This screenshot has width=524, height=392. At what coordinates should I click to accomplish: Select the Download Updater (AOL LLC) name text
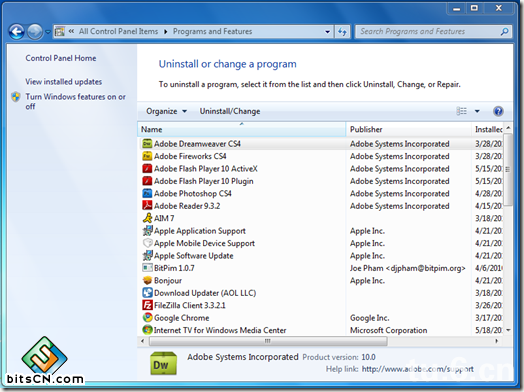205,293
